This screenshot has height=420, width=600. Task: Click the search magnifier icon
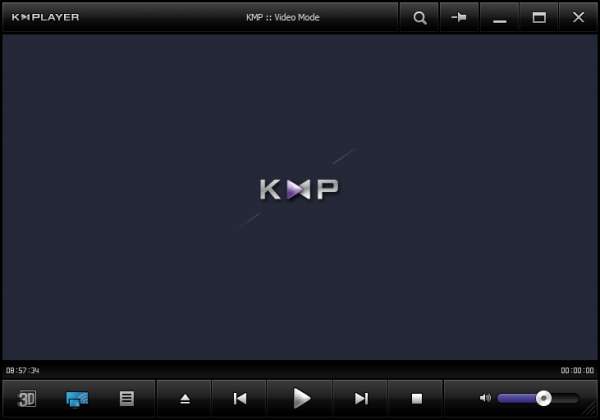tap(419, 18)
